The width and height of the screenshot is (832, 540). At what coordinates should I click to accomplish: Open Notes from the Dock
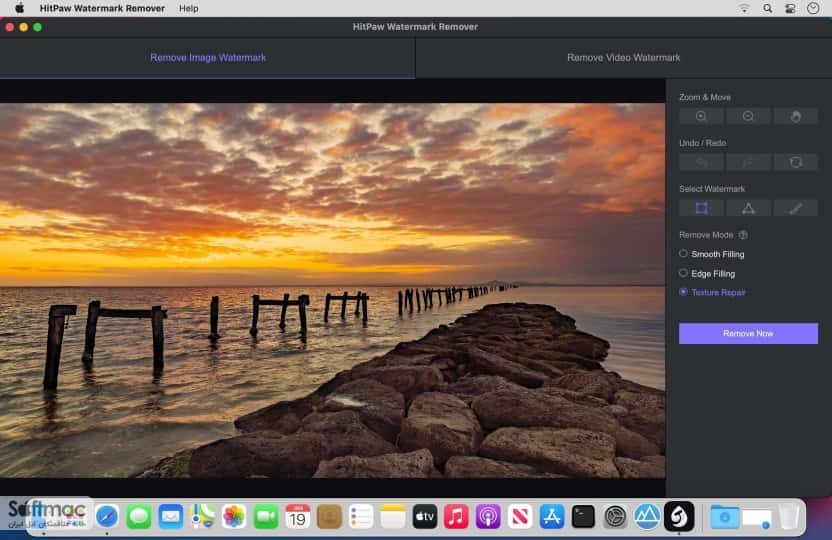(393, 516)
